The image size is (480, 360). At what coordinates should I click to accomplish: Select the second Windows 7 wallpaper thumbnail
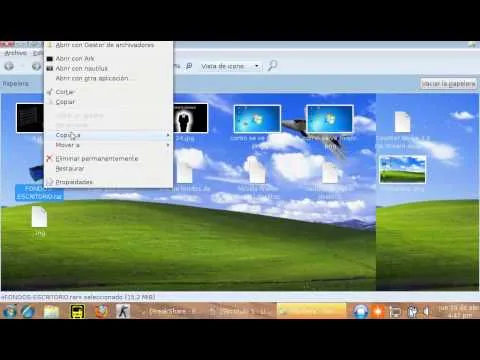(330, 119)
